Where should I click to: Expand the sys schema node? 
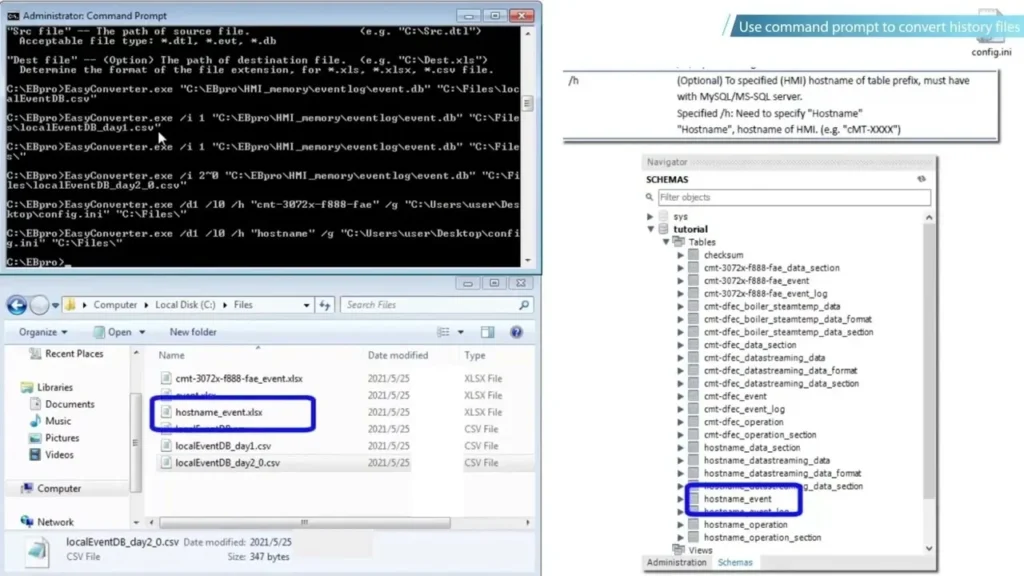651,216
